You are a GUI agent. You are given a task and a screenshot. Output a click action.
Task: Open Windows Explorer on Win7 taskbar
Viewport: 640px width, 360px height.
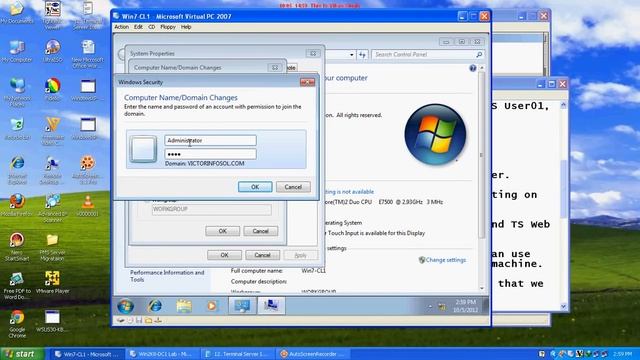(184, 306)
